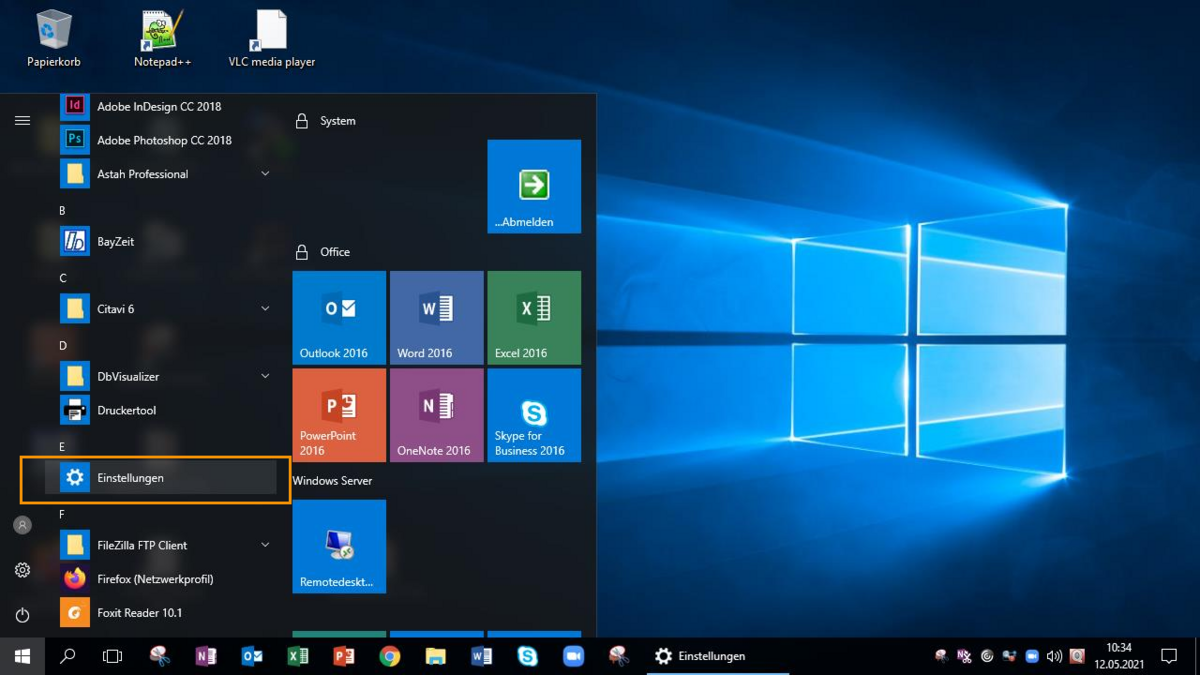Image resolution: width=1200 pixels, height=675 pixels.
Task: Open the clock showing 10:34
Action: pyautogui.click(x=1119, y=656)
